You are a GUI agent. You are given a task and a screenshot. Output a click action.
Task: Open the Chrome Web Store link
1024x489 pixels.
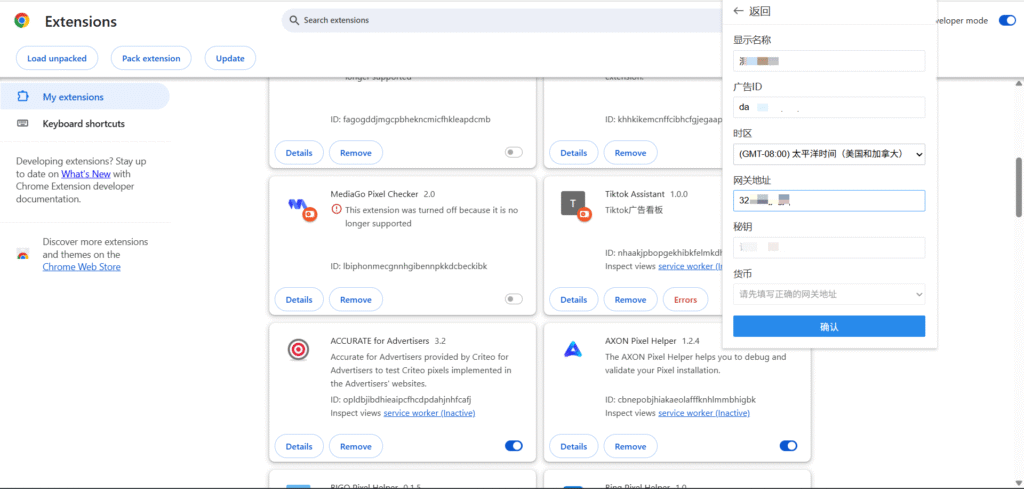(x=82, y=267)
